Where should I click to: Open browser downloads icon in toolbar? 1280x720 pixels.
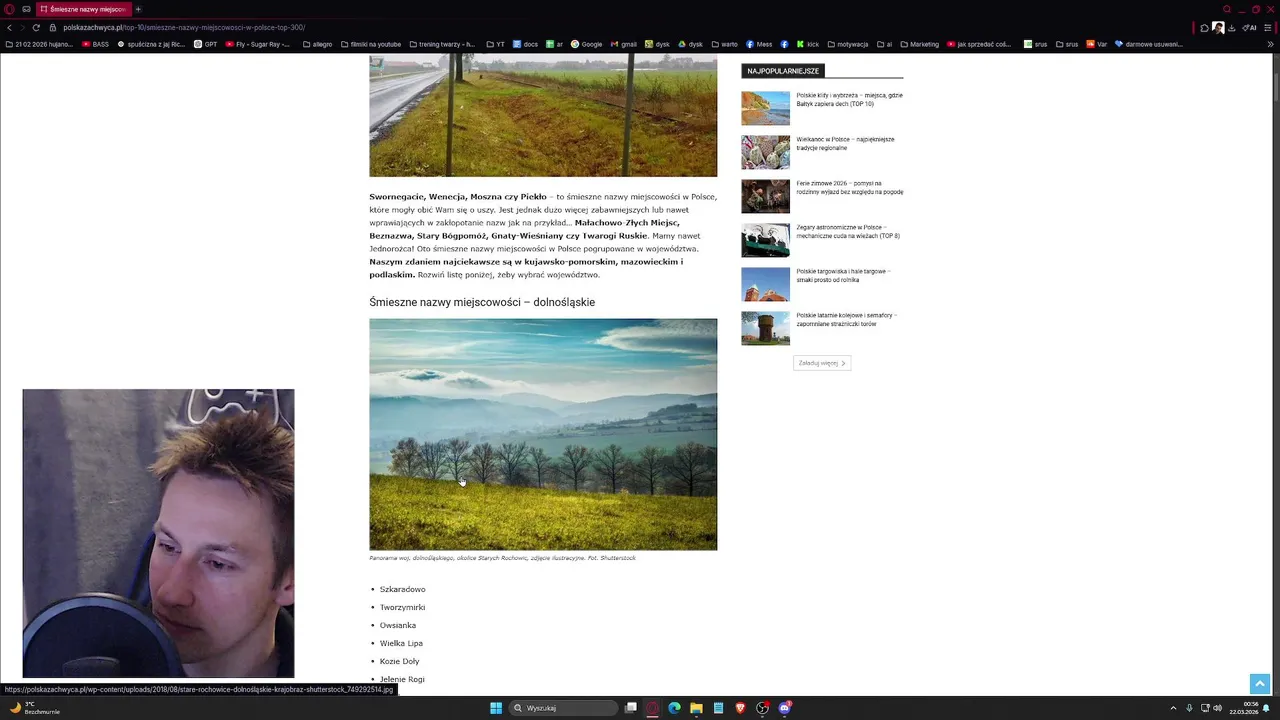pos(1232,28)
